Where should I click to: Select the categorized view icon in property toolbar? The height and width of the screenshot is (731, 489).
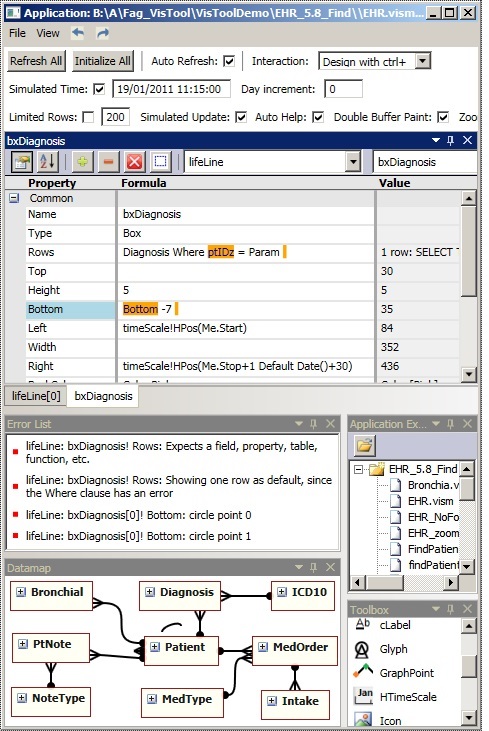click(x=21, y=162)
